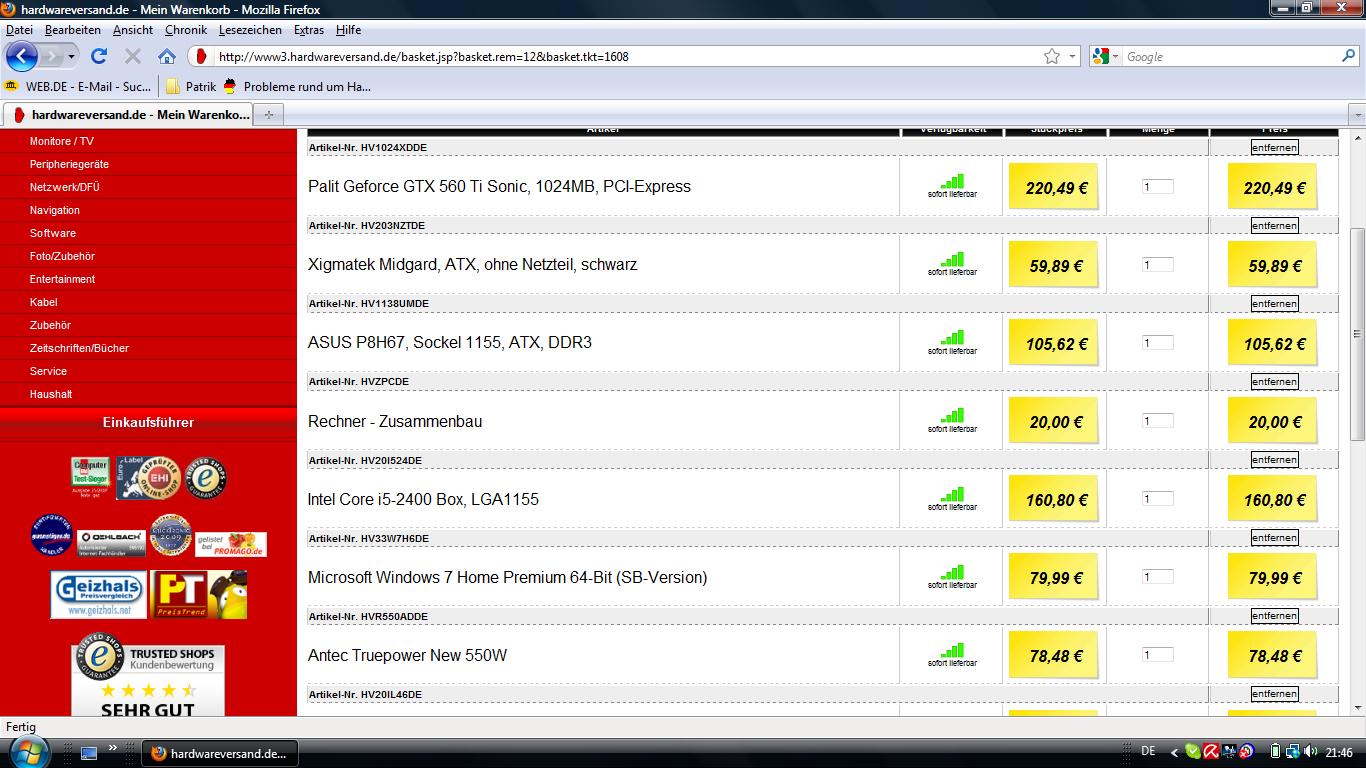Image resolution: width=1366 pixels, height=768 pixels.
Task: Remove Antec Truepower New 550W item
Action: [1274, 616]
